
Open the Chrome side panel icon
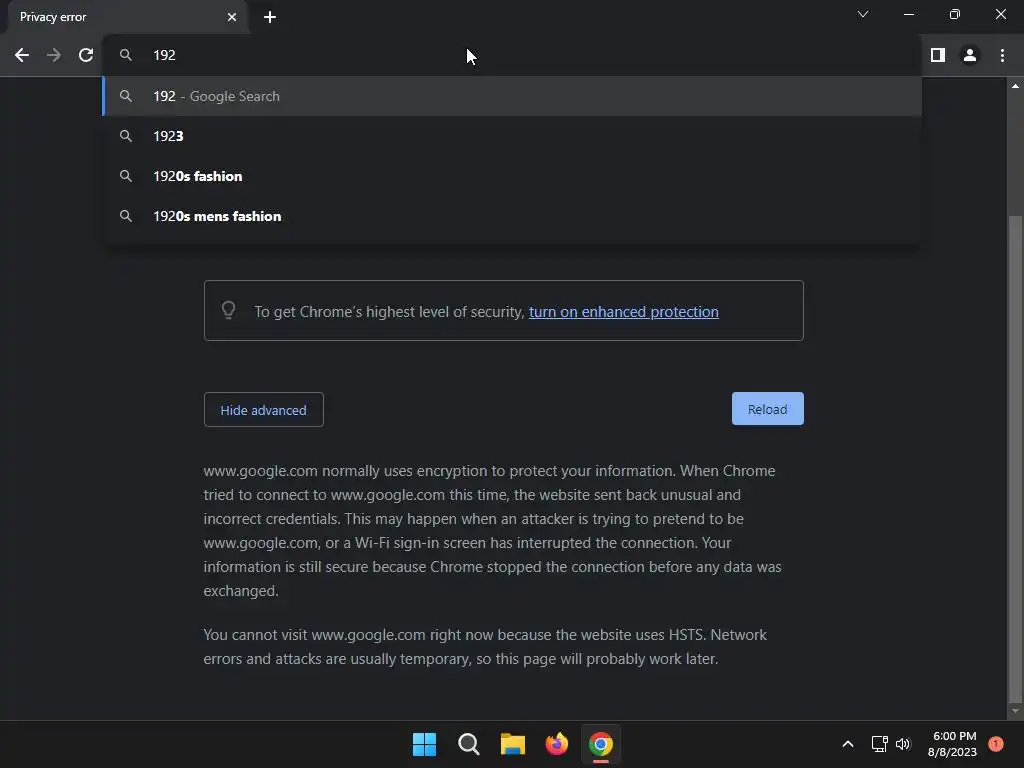tap(938, 55)
